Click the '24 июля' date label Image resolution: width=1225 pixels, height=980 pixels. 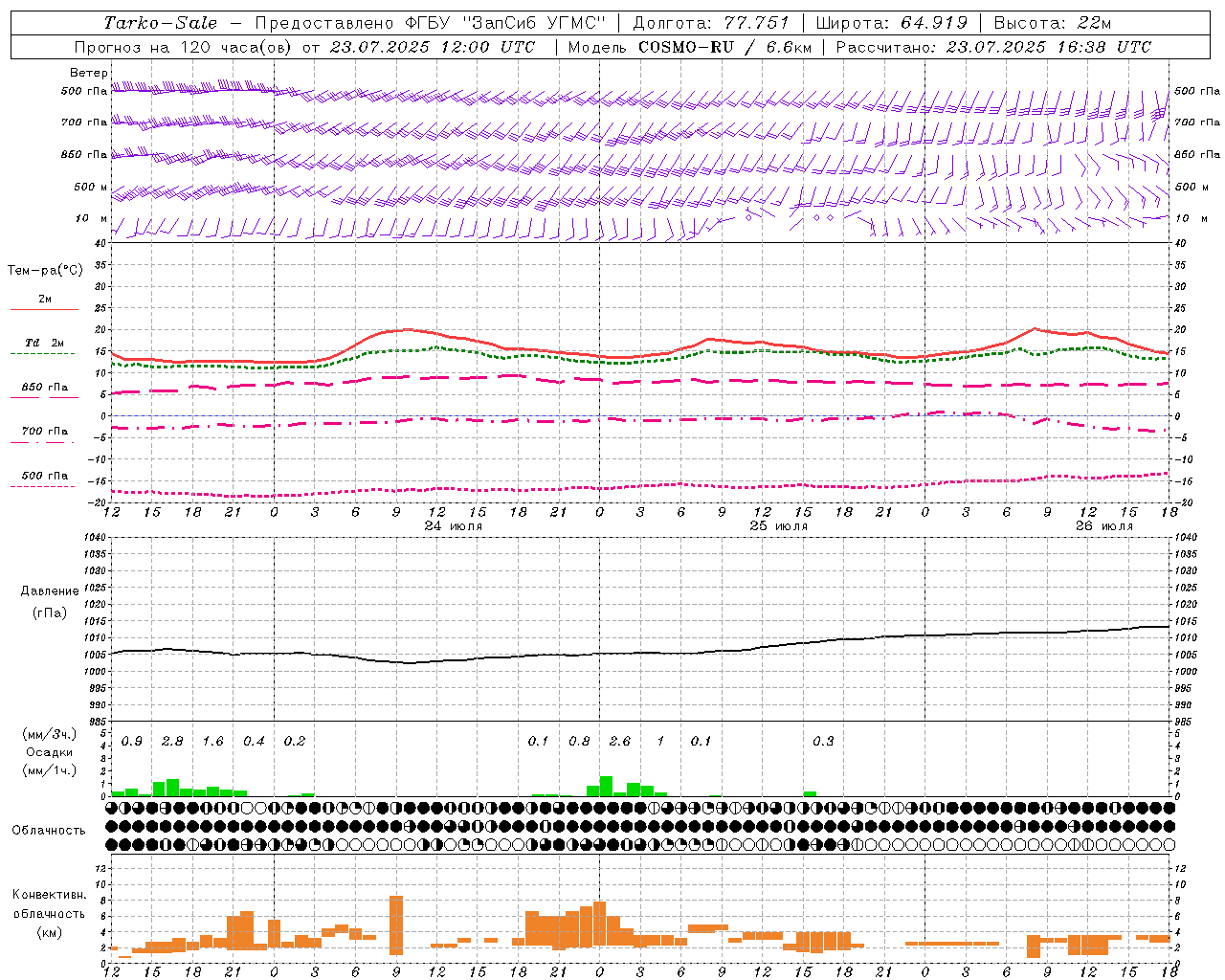pyautogui.click(x=454, y=526)
